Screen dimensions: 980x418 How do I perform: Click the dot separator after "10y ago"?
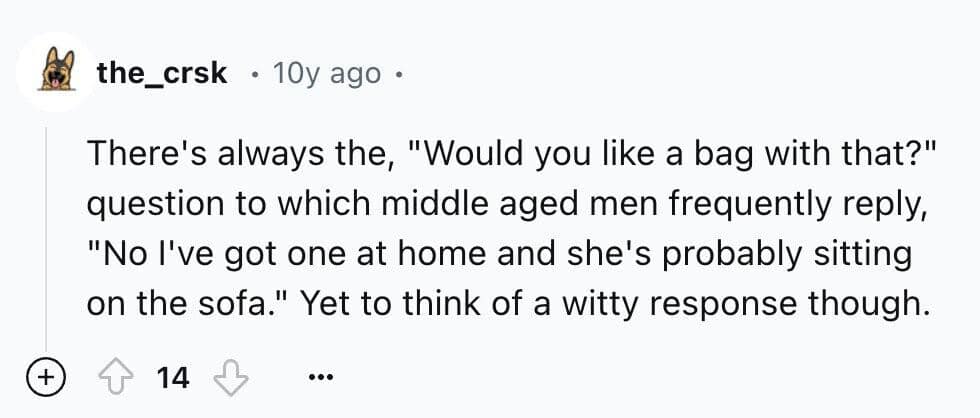398,73
